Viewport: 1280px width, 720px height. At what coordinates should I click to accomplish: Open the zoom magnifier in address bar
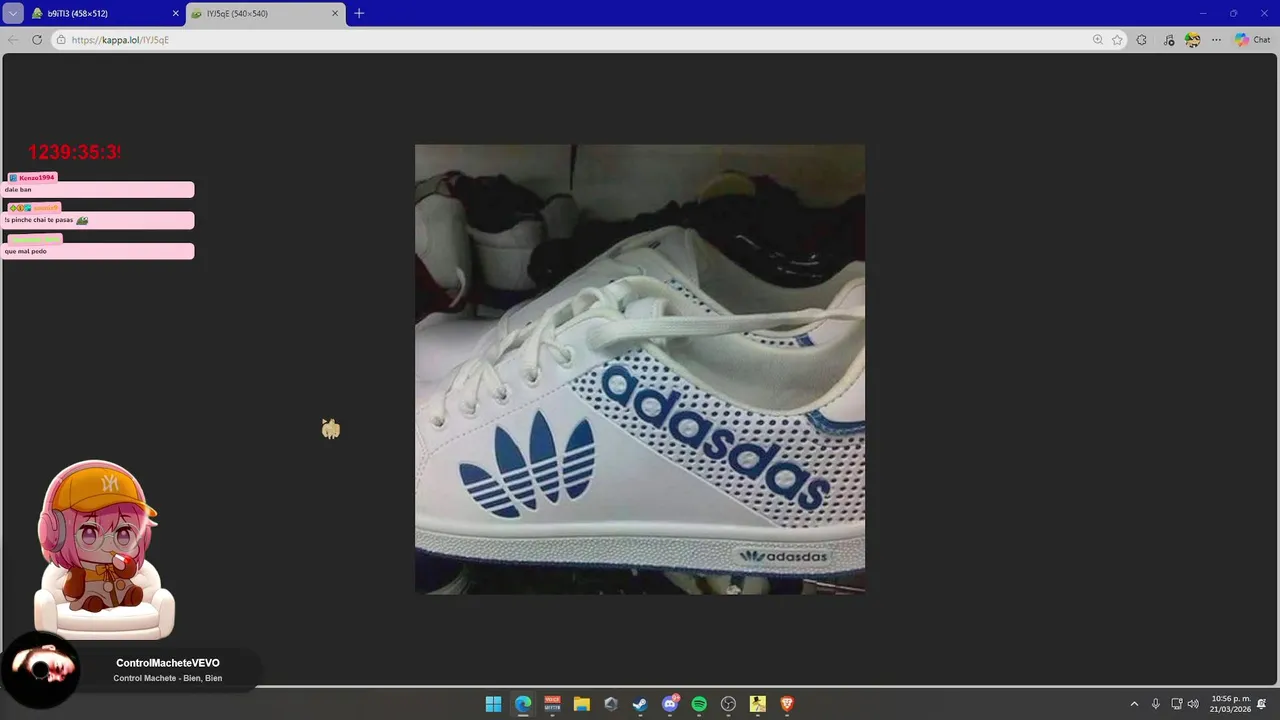tap(1098, 40)
